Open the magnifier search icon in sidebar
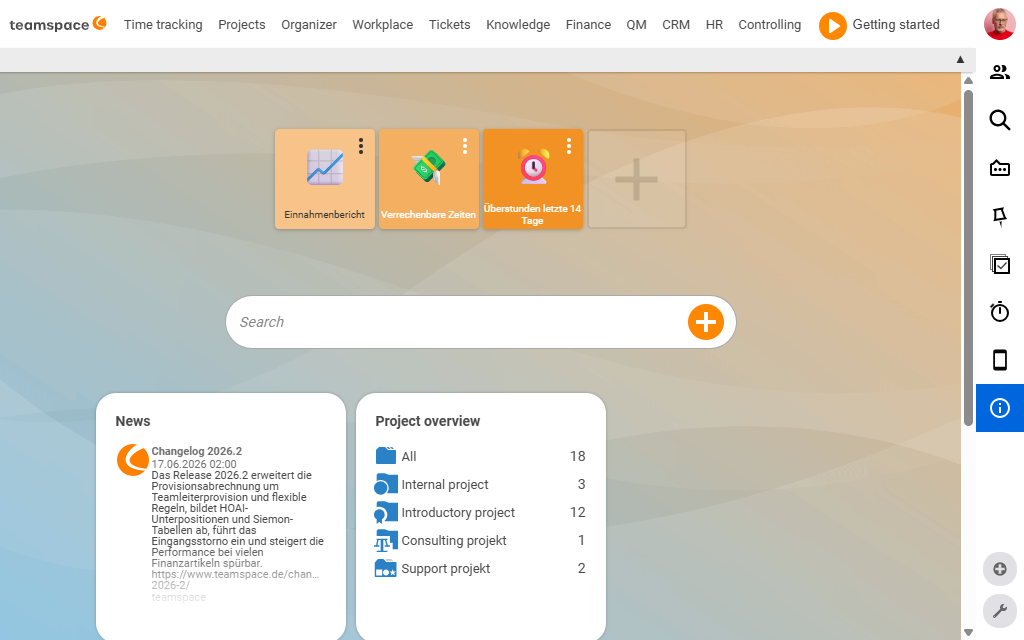Image resolution: width=1024 pixels, height=640 pixels. point(999,120)
